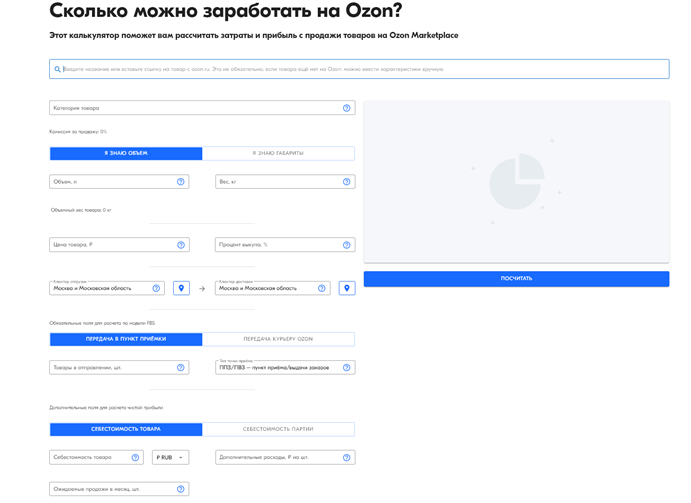Switch to Я ЗНАЮ ГАБАРИТЫ tab
This screenshot has height=503, width=691.
(278, 153)
